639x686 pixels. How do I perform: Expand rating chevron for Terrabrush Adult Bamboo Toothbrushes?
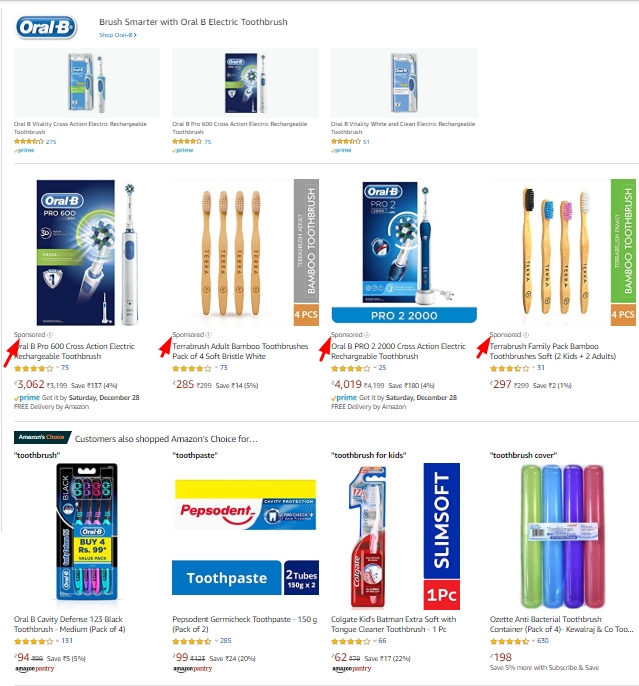(x=216, y=368)
